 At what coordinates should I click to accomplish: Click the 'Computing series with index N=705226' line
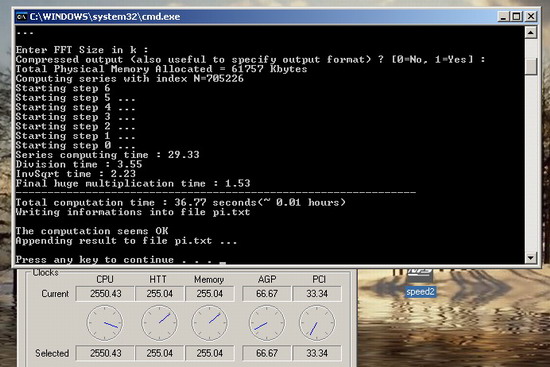tap(129, 78)
